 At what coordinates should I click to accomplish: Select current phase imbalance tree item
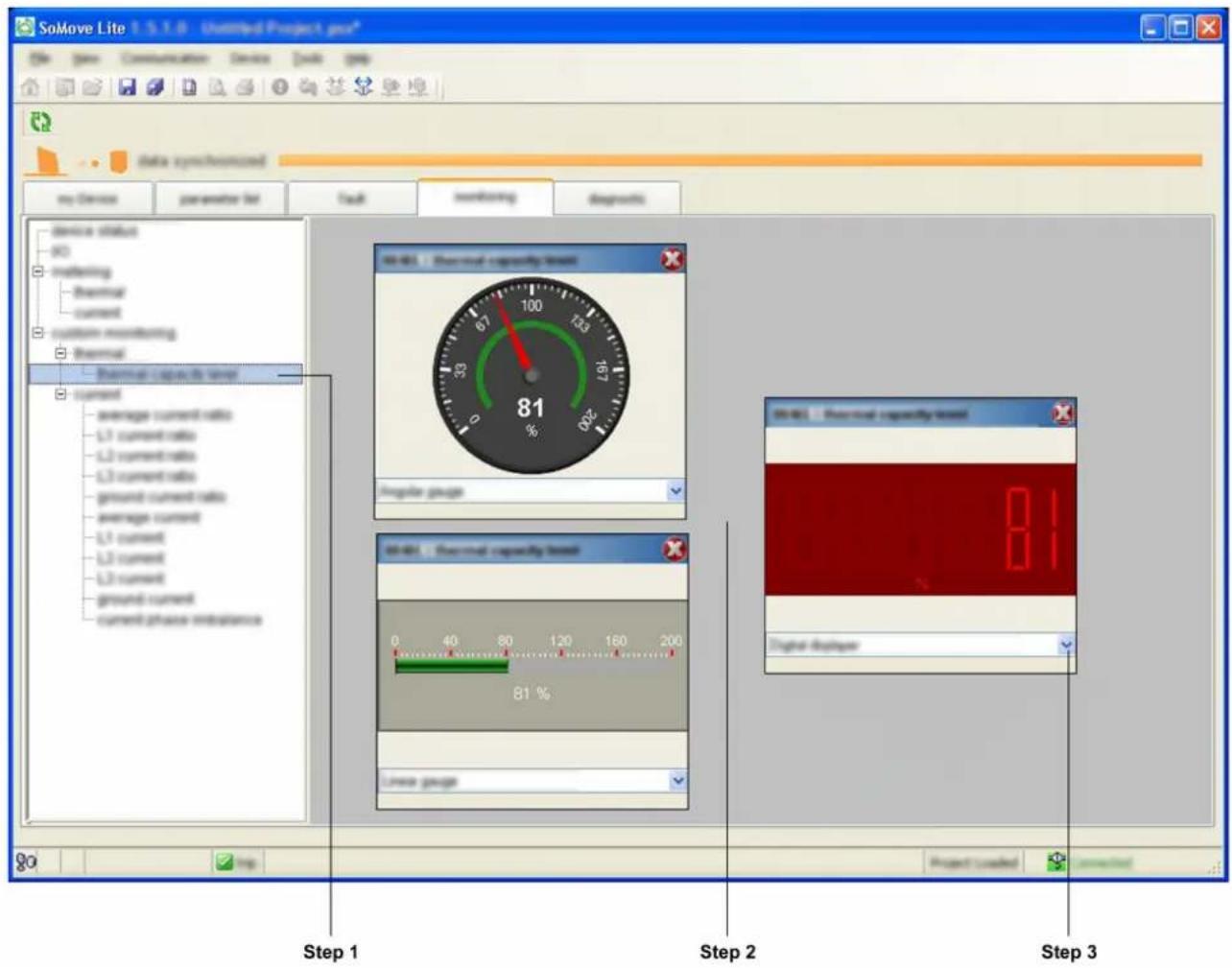point(179,620)
